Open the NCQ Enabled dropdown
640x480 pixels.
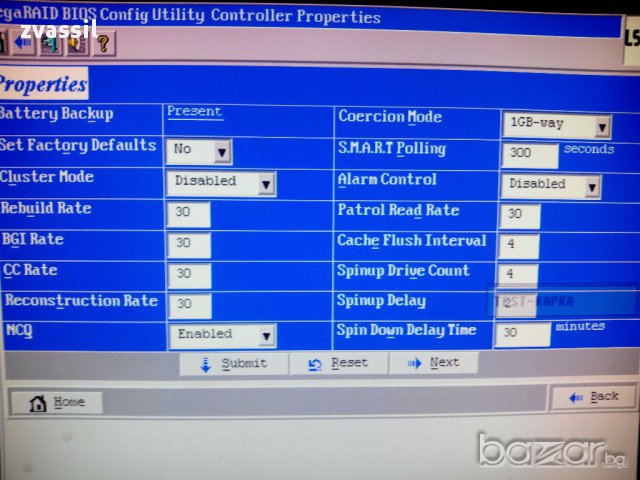tap(265, 336)
